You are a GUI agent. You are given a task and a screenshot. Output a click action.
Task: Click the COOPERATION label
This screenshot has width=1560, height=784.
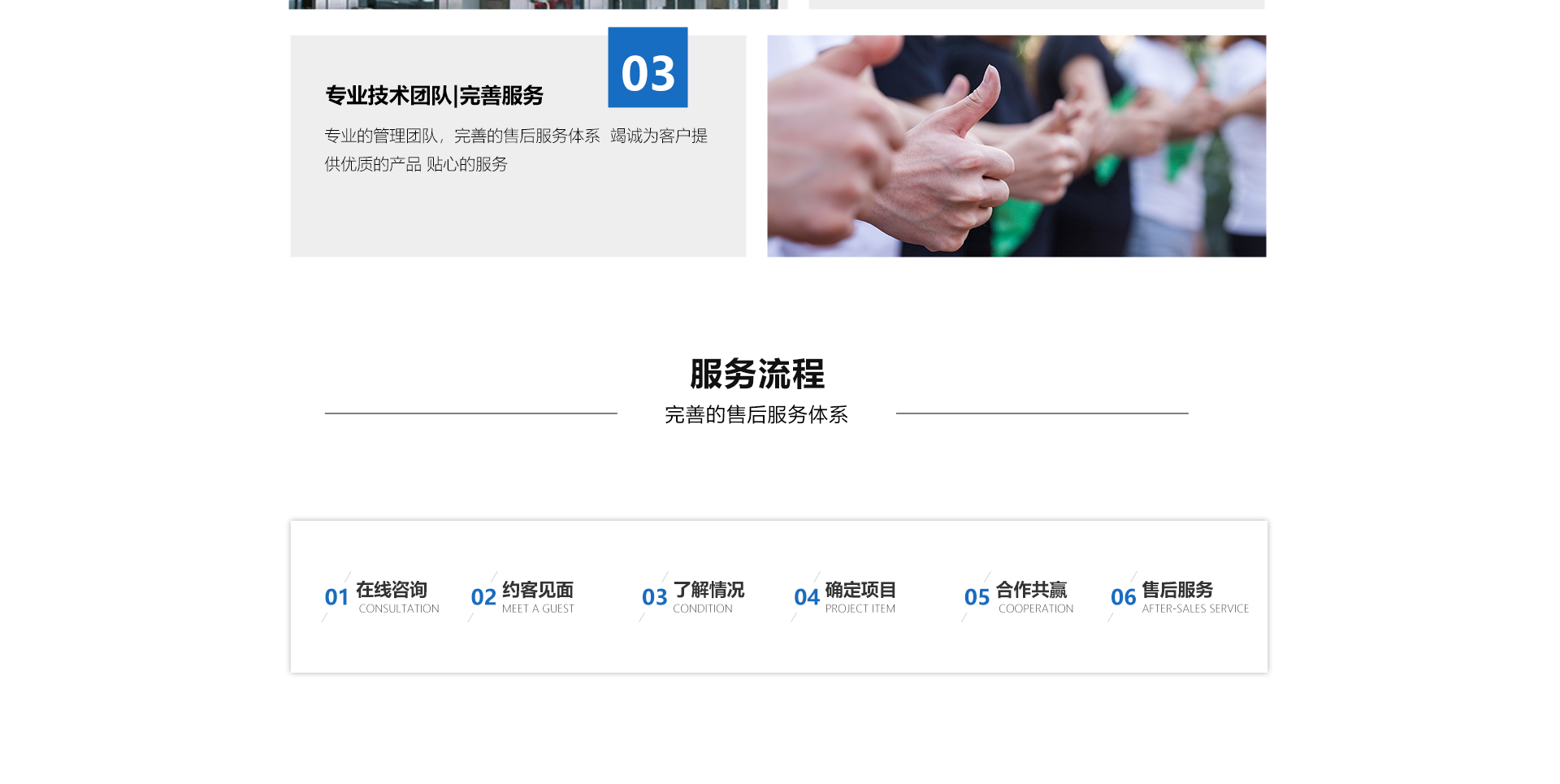coord(1036,609)
